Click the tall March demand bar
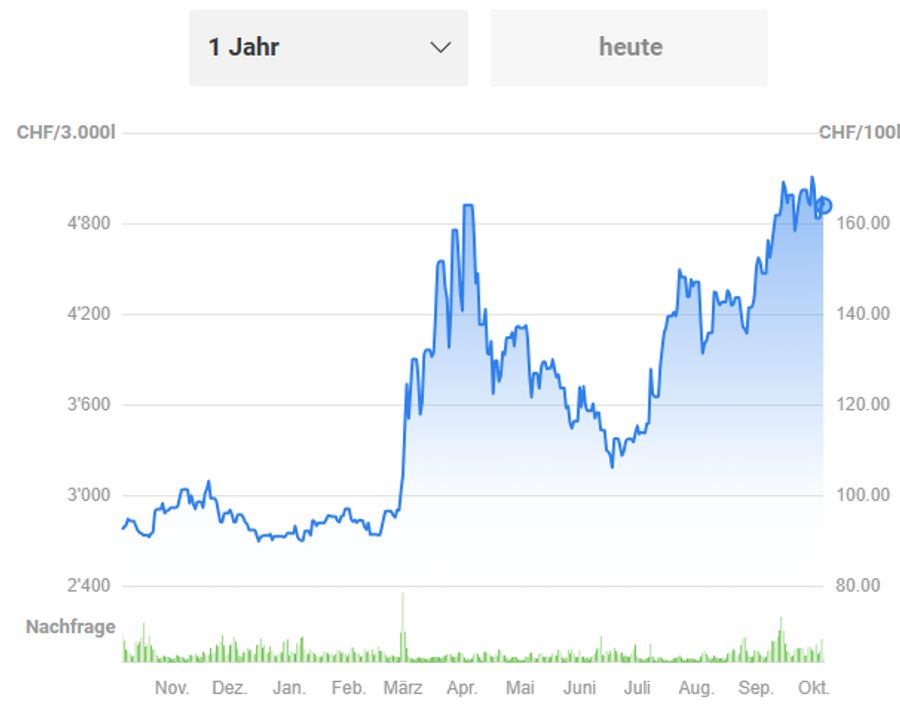 (x=402, y=627)
